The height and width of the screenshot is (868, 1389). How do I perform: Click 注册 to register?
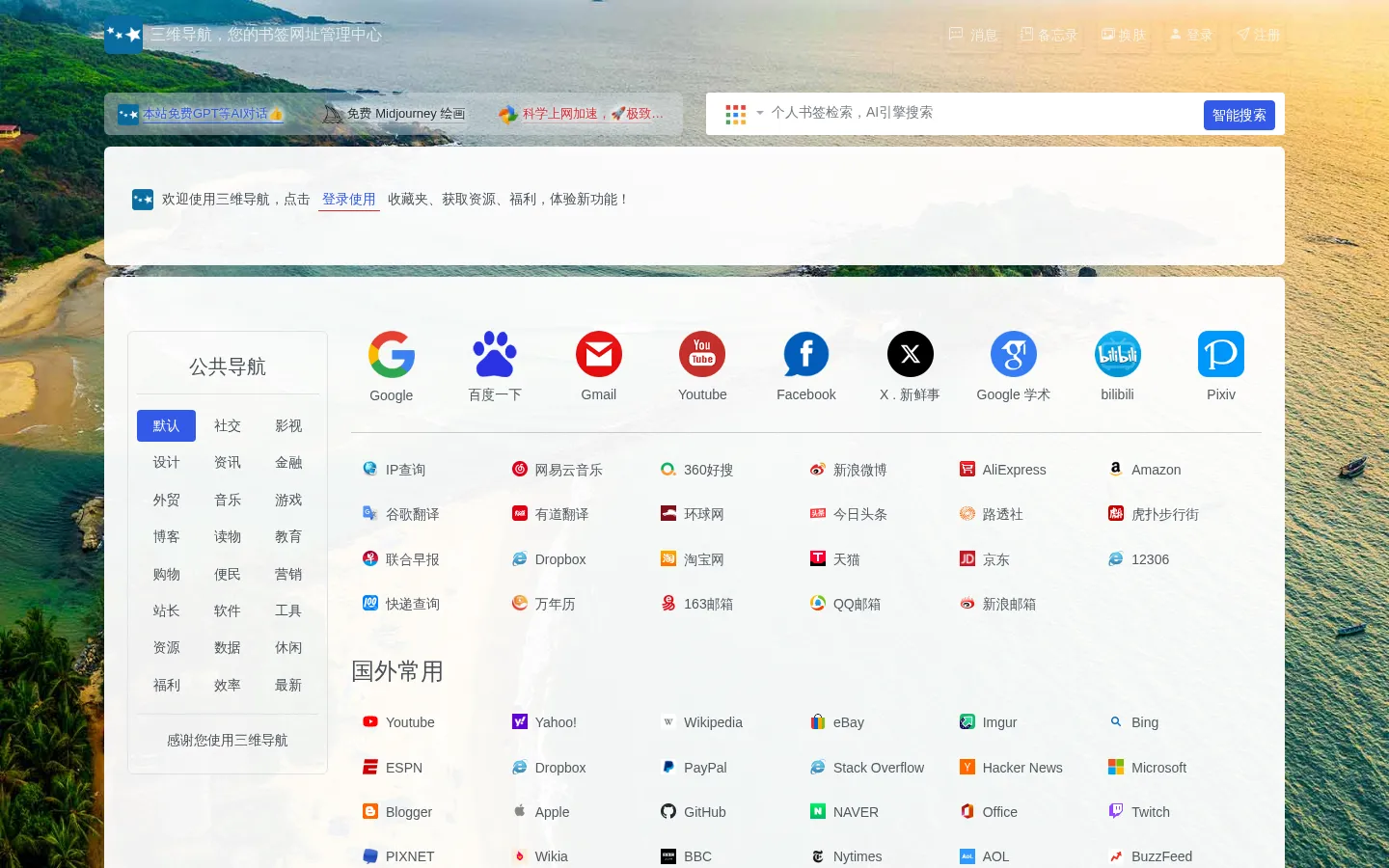pyautogui.click(x=1259, y=35)
